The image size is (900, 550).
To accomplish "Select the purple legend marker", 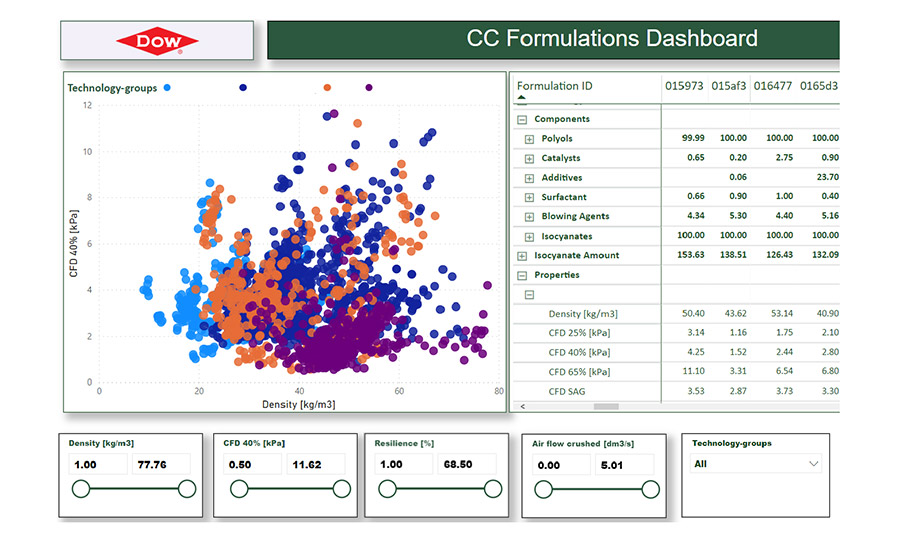I will click(x=369, y=88).
